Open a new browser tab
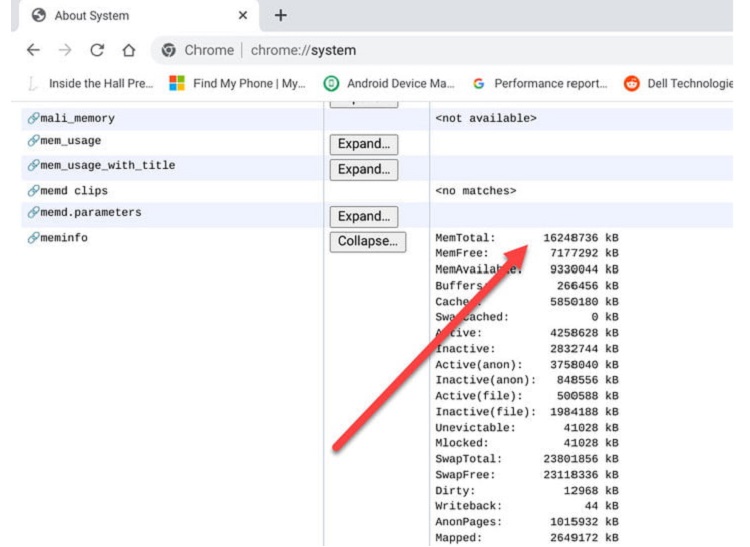 click(x=280, y=15)
